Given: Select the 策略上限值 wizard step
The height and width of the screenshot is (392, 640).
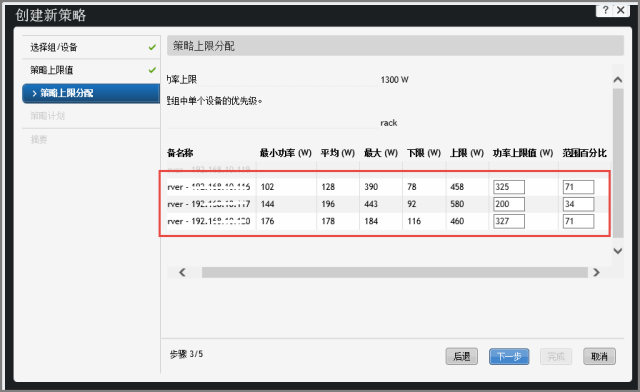Looking at the screenshot, I should [91, 70].
